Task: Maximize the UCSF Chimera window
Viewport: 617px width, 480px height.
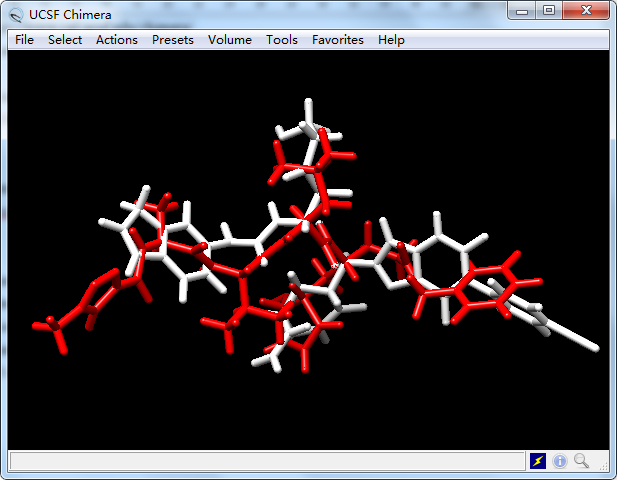Action: coord(548,11)
